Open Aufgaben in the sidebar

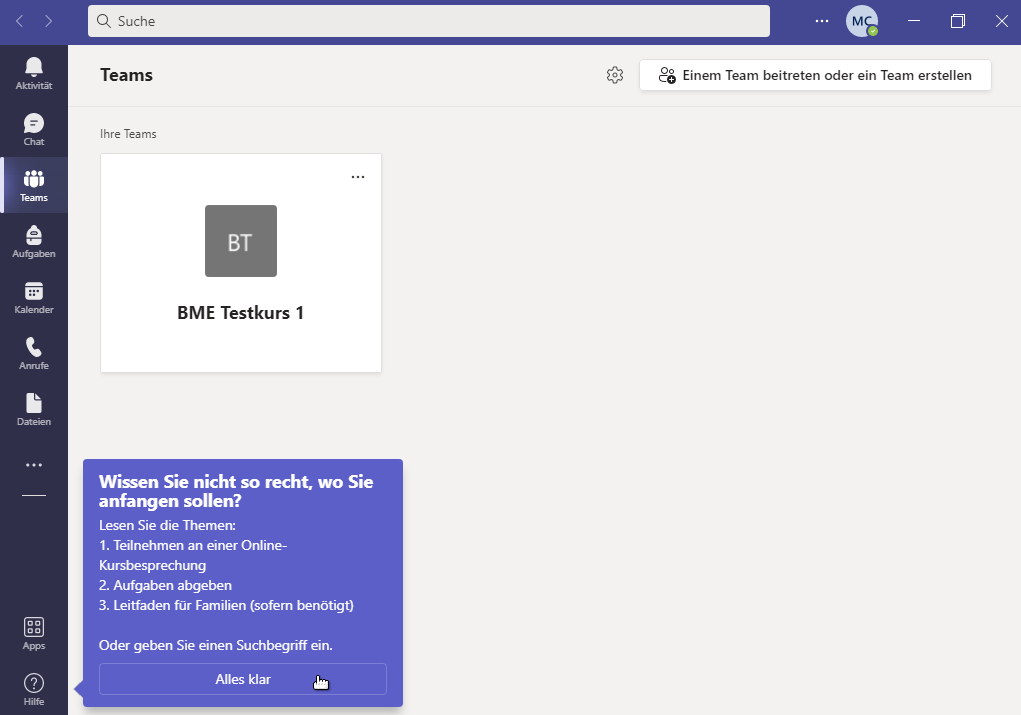point(34,241)
